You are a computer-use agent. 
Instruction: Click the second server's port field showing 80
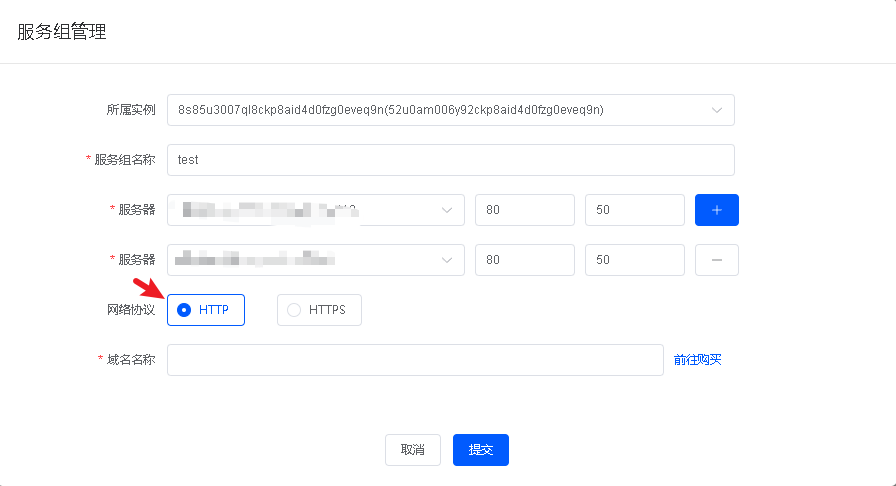point(524,260)
